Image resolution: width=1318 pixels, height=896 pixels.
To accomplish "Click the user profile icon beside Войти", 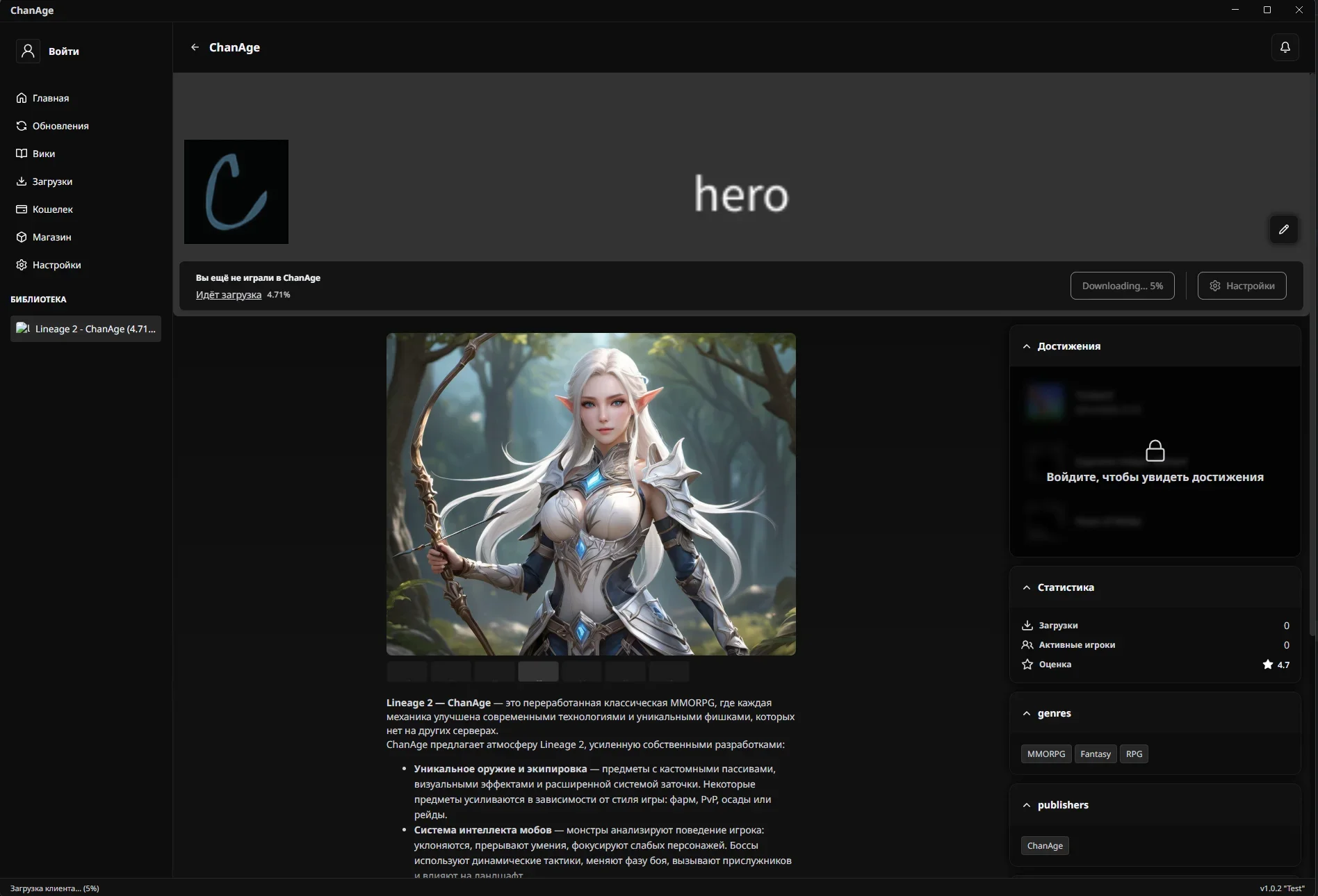I will [x=28, y=51].
